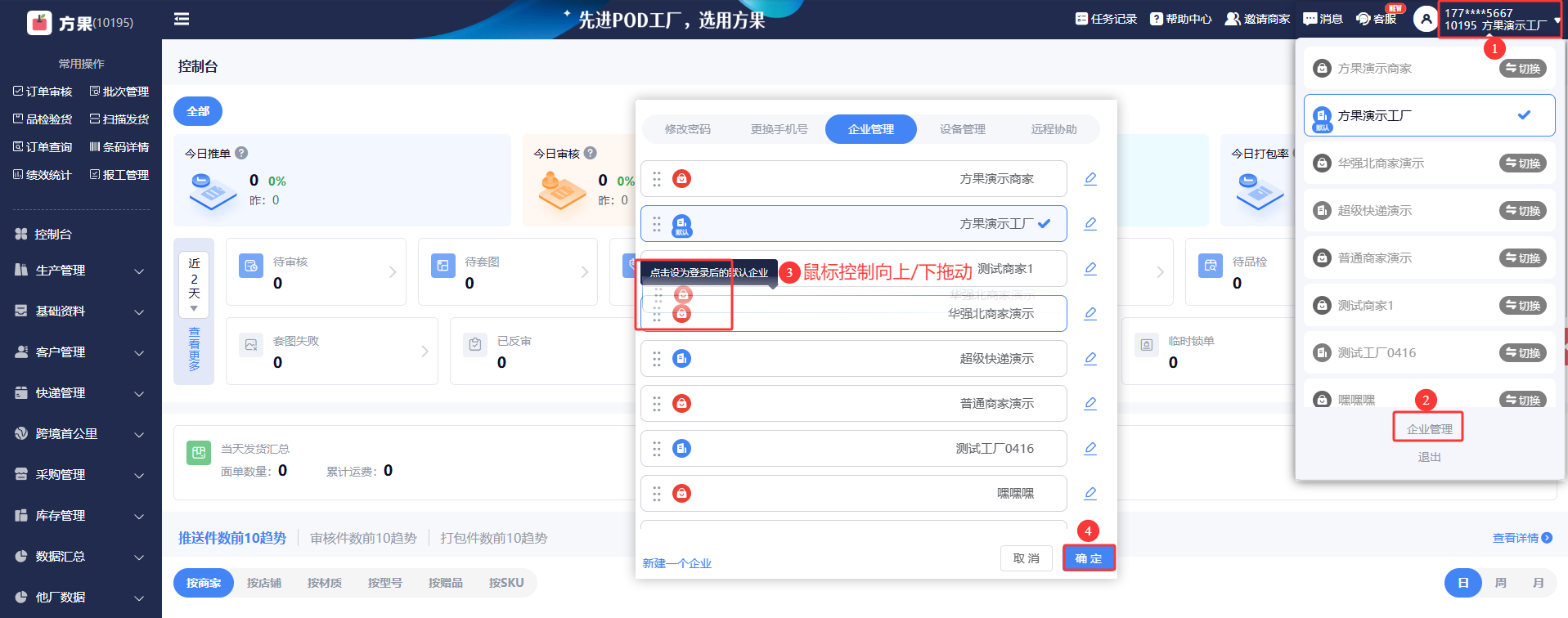The image size is (1568, 618).
Task: Expand 生产管理 in the sidebar
Action: point(80,271)
